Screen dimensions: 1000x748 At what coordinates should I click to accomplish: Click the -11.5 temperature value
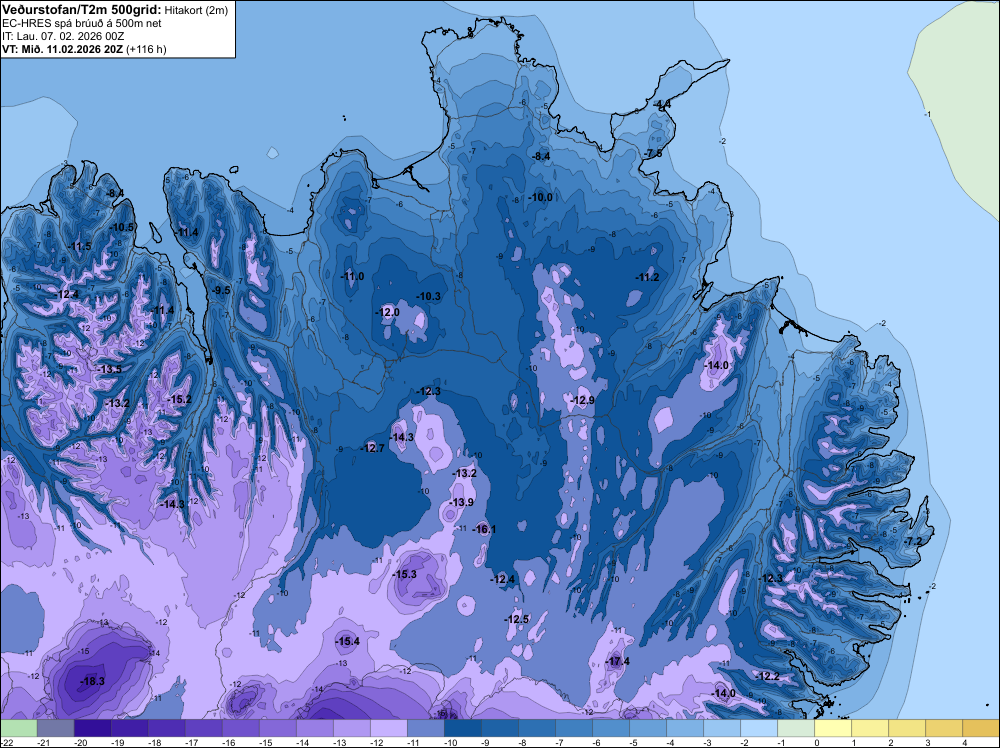[80, 246]
